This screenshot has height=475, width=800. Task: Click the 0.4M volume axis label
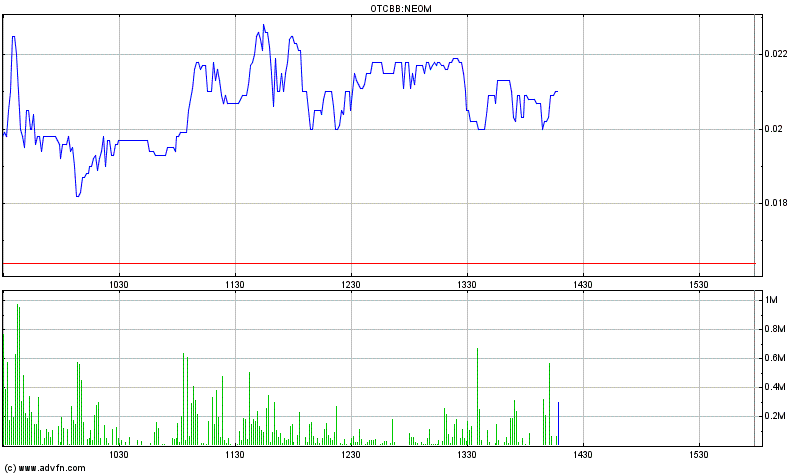[774, 387]
